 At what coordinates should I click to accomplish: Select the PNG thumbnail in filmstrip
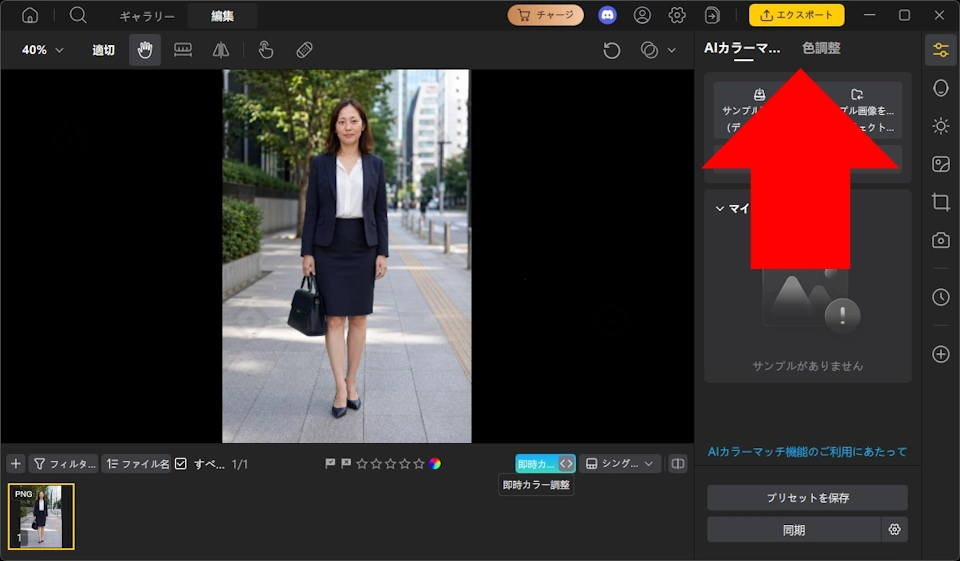click(41, 516)
